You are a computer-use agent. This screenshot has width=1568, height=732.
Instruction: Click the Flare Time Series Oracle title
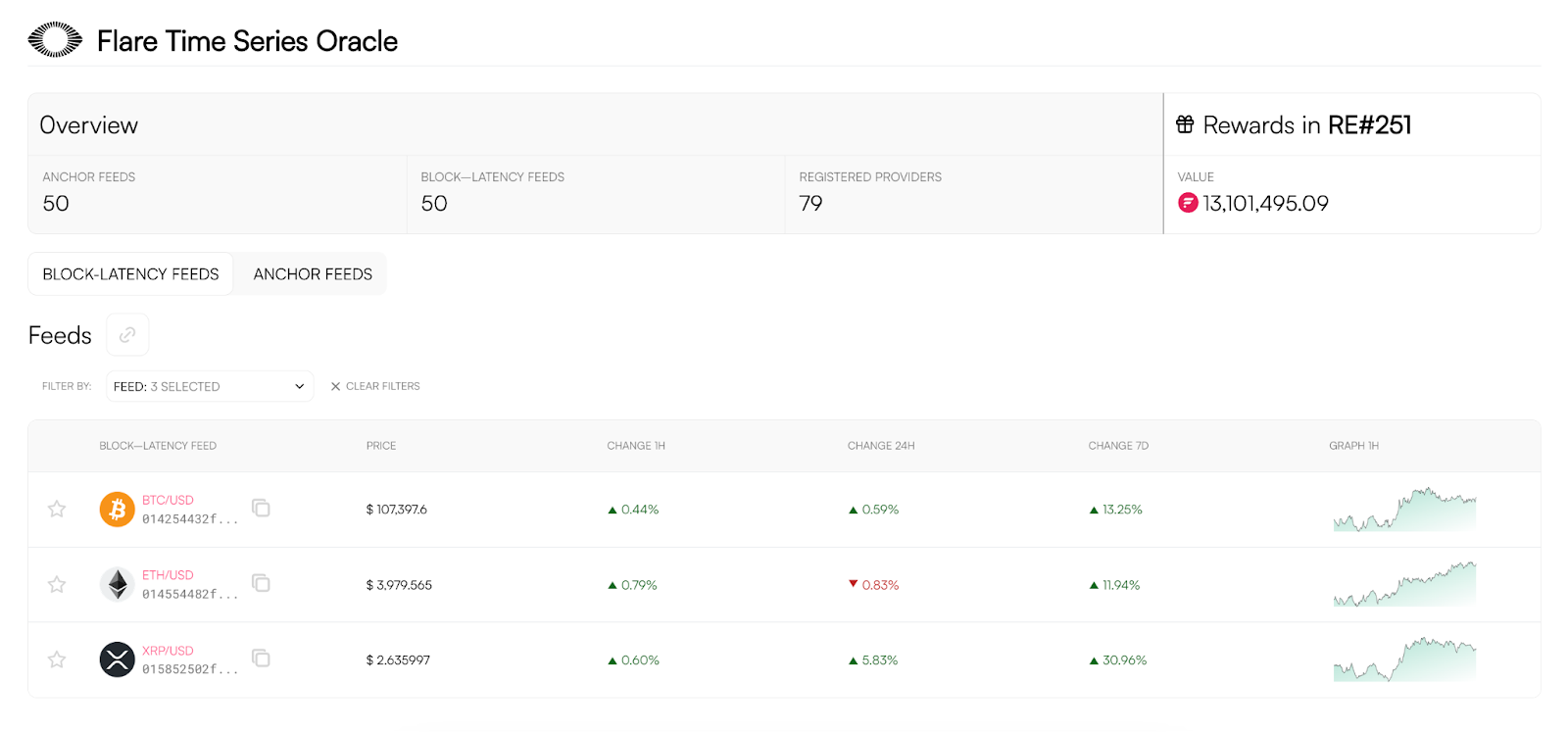[x=247, y=41]
